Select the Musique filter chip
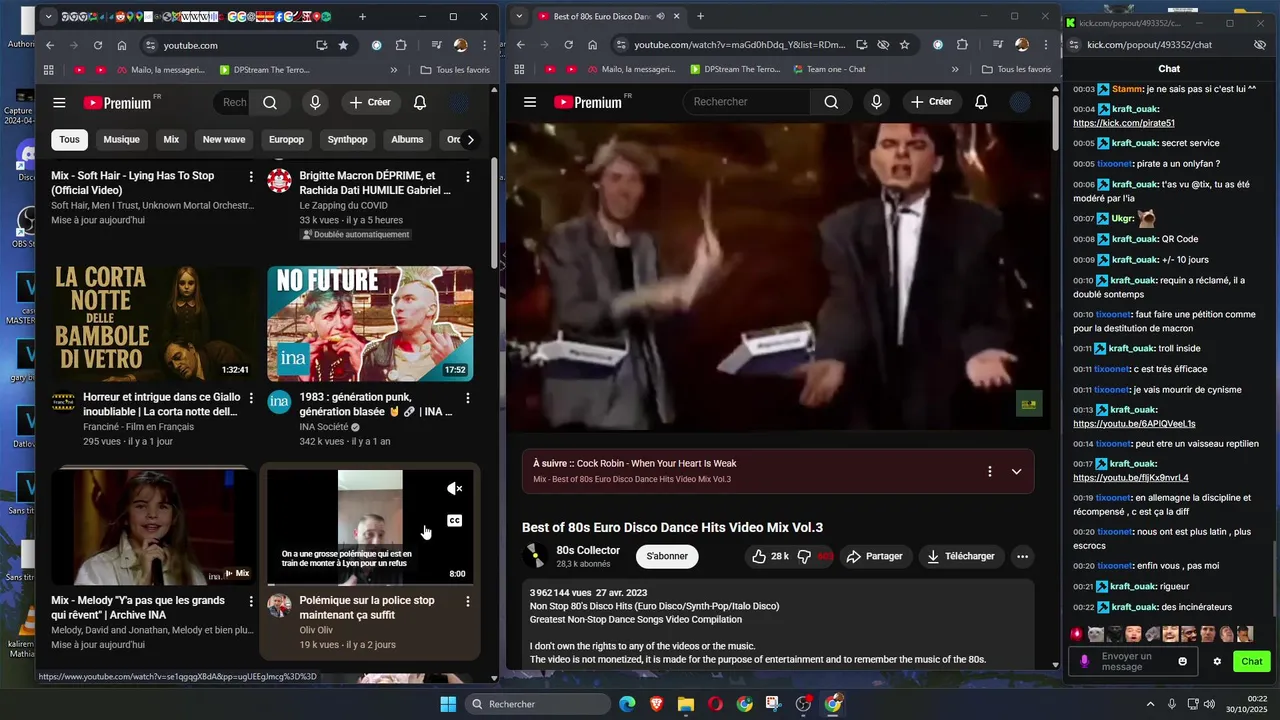This screenshot has width=1280, height=720. tap(122, 140)
